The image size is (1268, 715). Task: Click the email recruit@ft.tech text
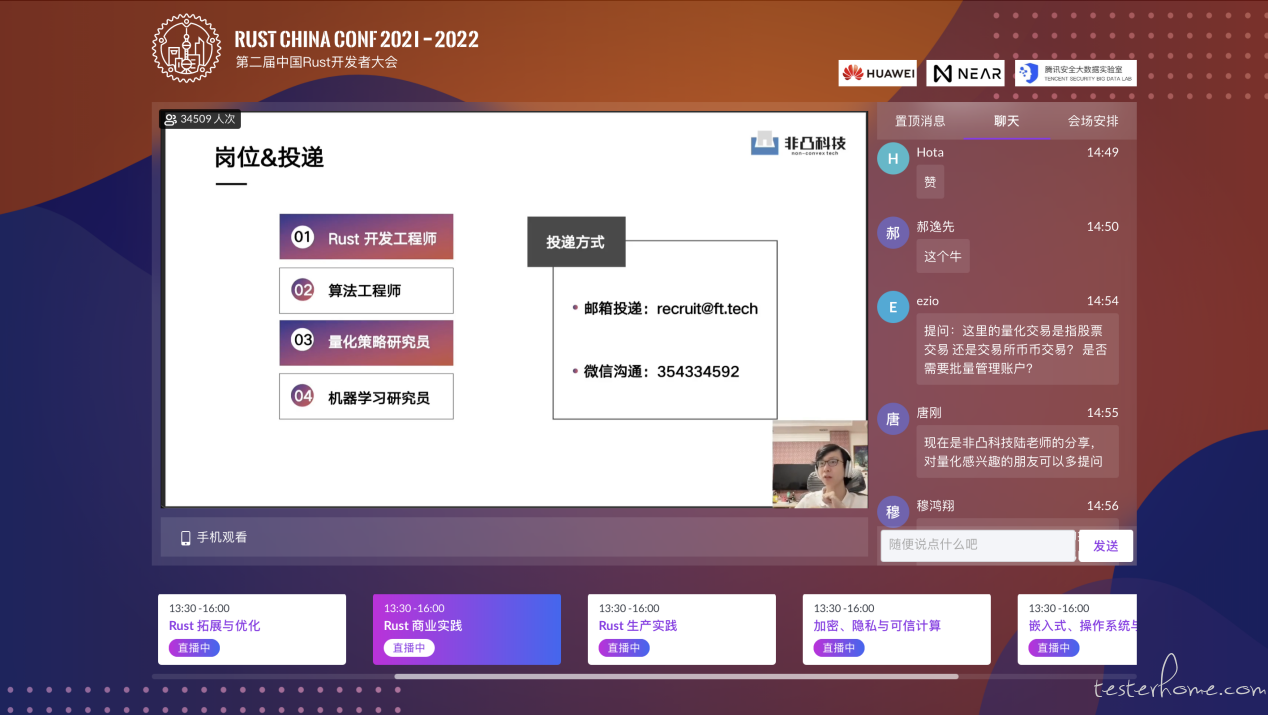pos(707,309)
